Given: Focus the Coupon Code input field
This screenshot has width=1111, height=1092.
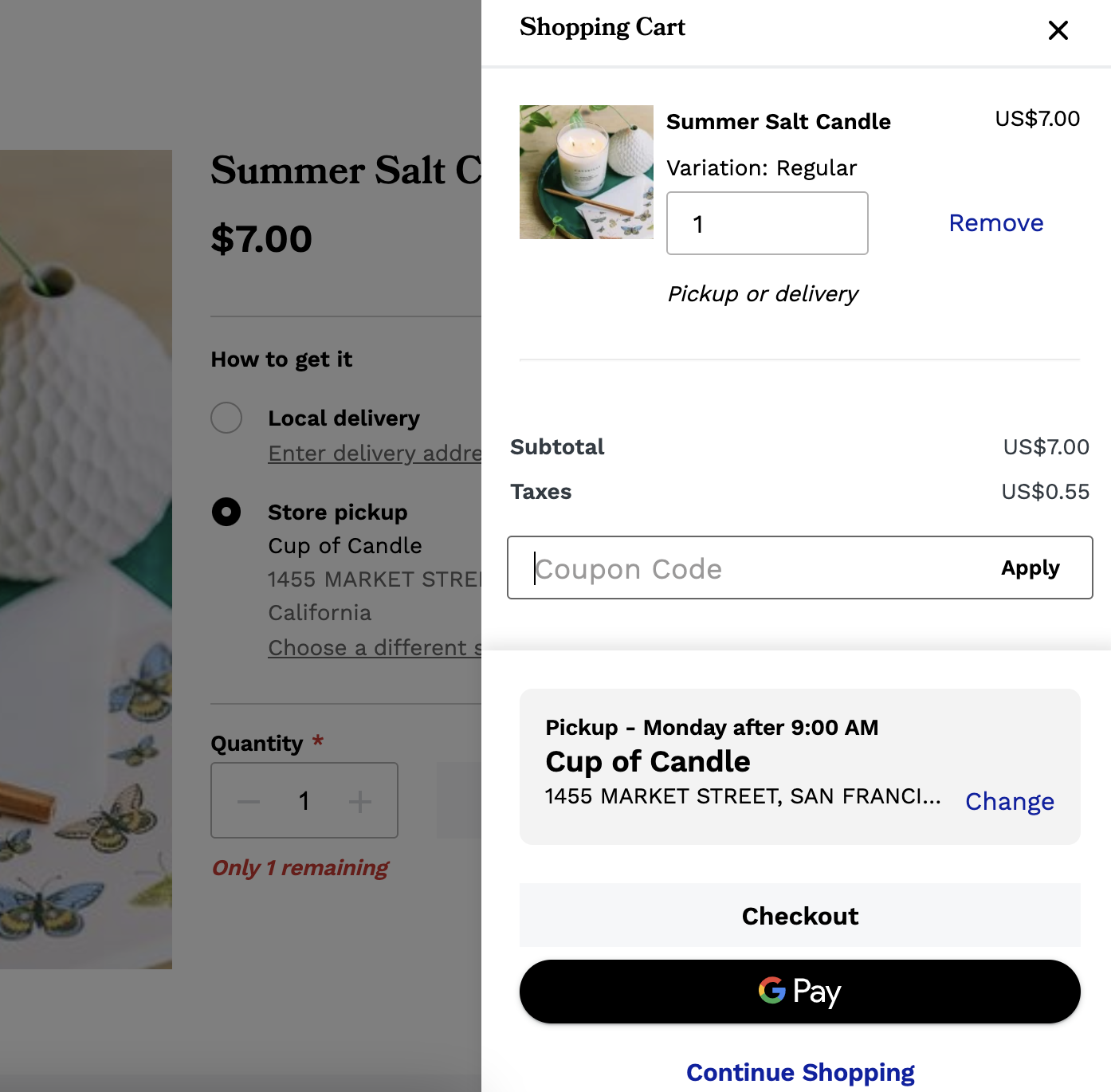Looking at the screenshot, I should pyautogui.click(x=749, y=568).
